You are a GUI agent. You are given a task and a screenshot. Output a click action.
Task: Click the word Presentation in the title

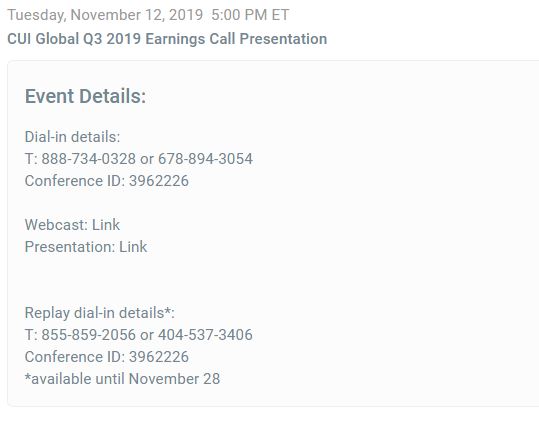point(283,38)
